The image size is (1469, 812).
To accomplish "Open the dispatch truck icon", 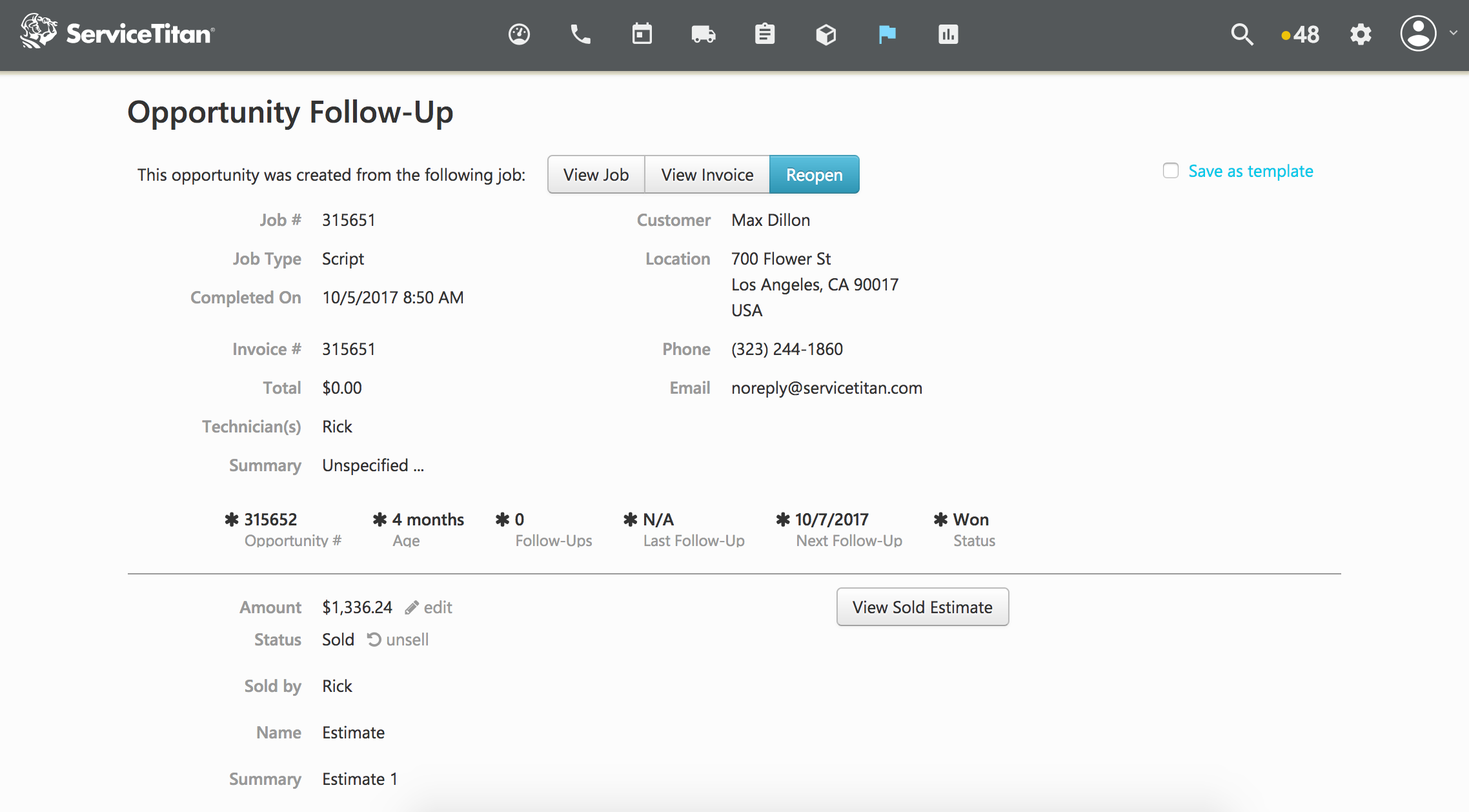I will (x=703, y=34).
